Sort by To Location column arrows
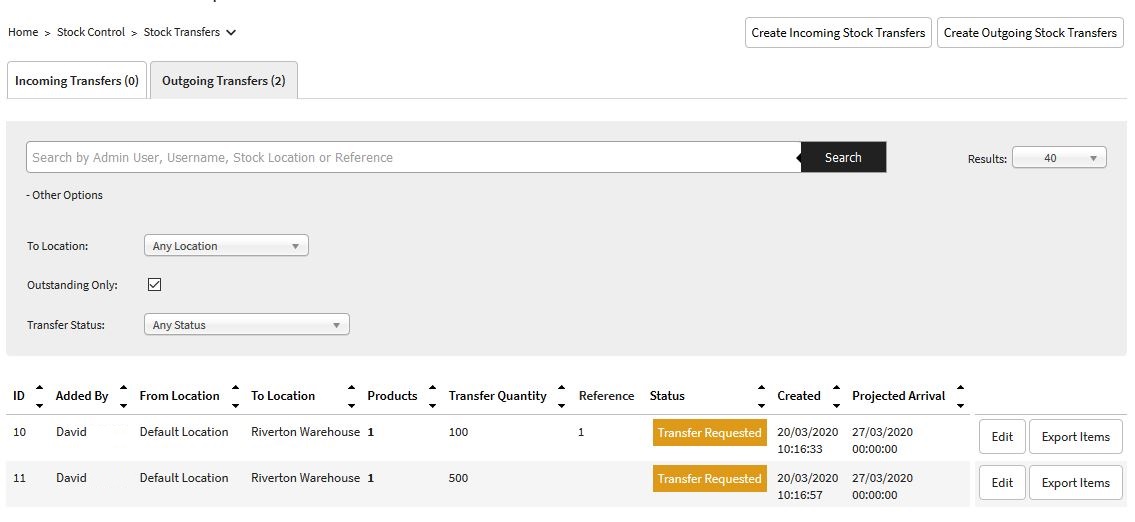The image size is (1135, 522). click(351, 396)
